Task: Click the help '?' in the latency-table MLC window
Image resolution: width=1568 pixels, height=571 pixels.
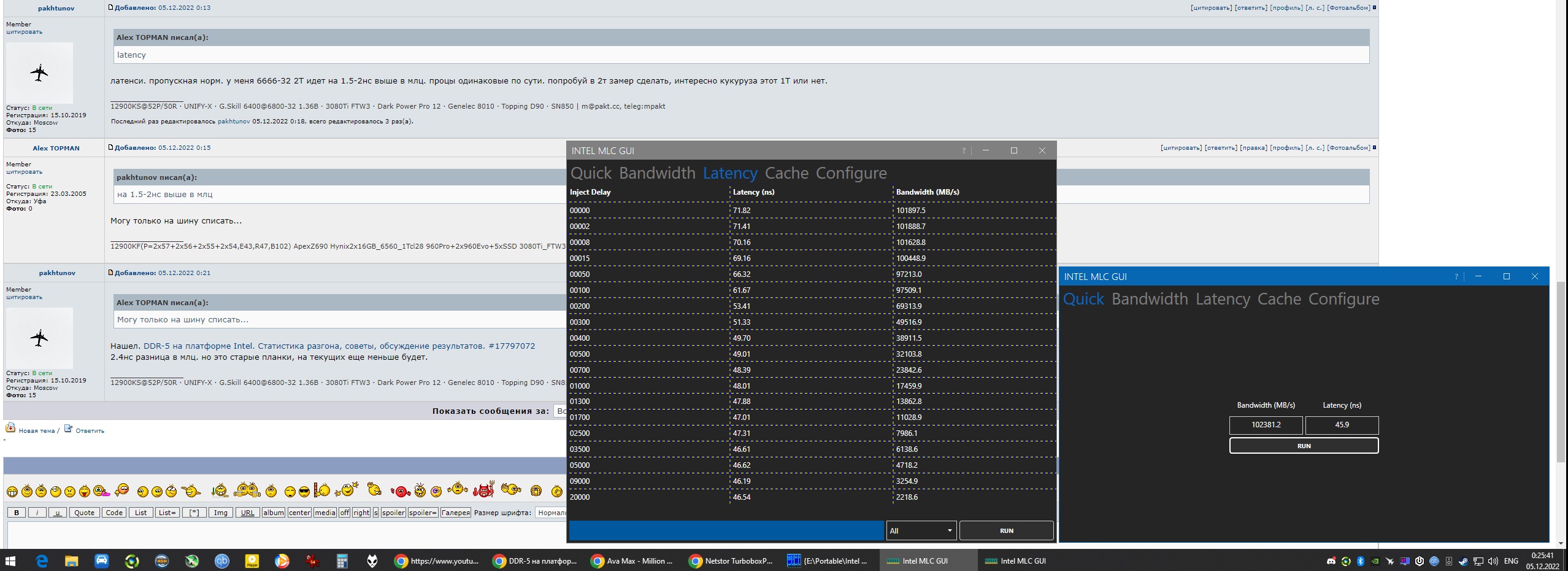Action: coord(963,151)
